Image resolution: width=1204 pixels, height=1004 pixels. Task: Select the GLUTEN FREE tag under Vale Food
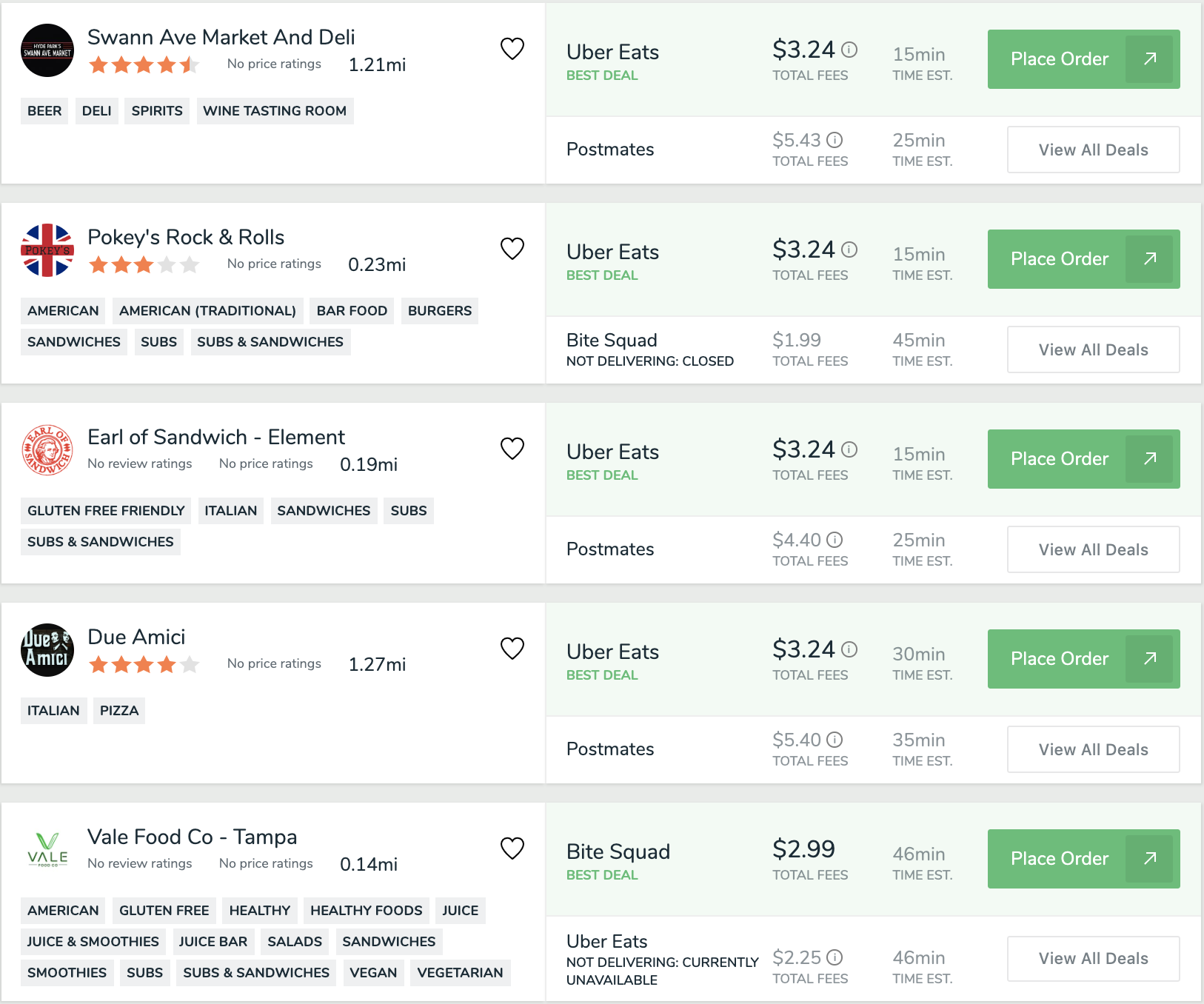(x=164, y=911)
